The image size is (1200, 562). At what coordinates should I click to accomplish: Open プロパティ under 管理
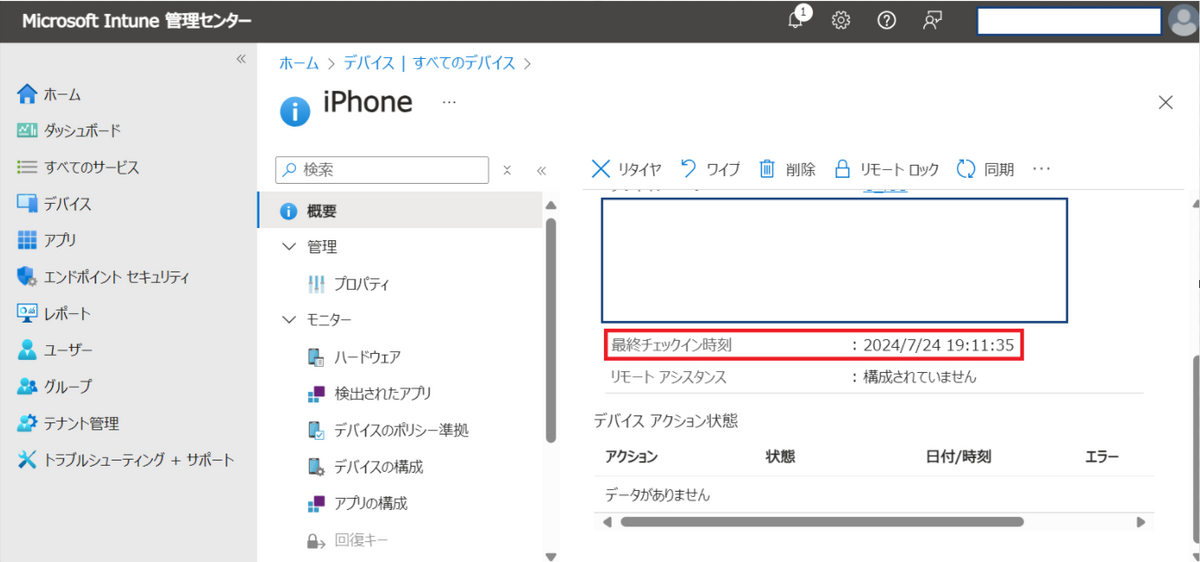click(349, 284)
